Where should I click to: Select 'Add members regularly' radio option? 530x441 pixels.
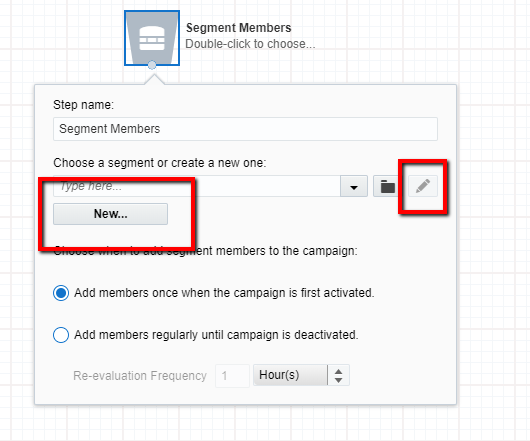61,335
